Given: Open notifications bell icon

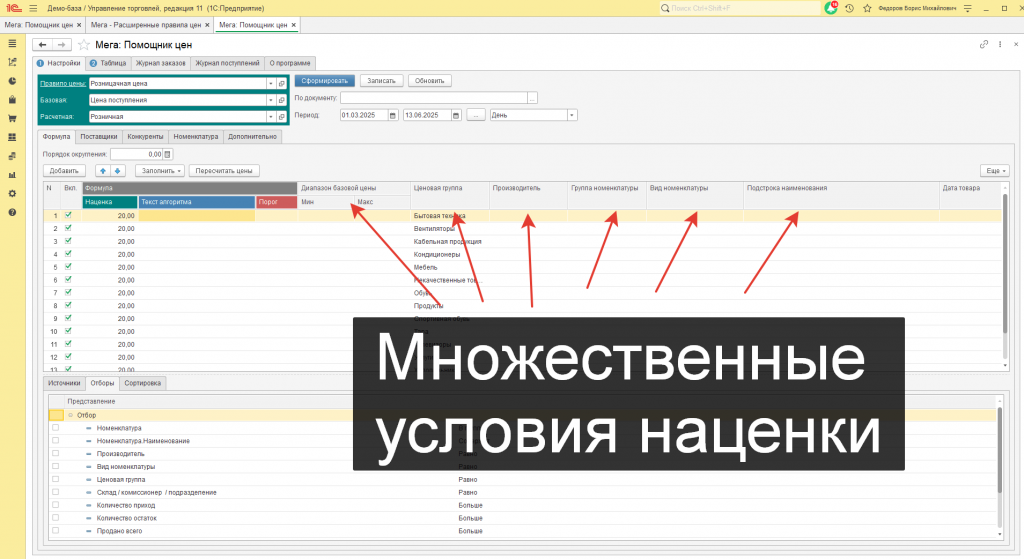Looking at the screenshot, I should click(x=831, y=8).
